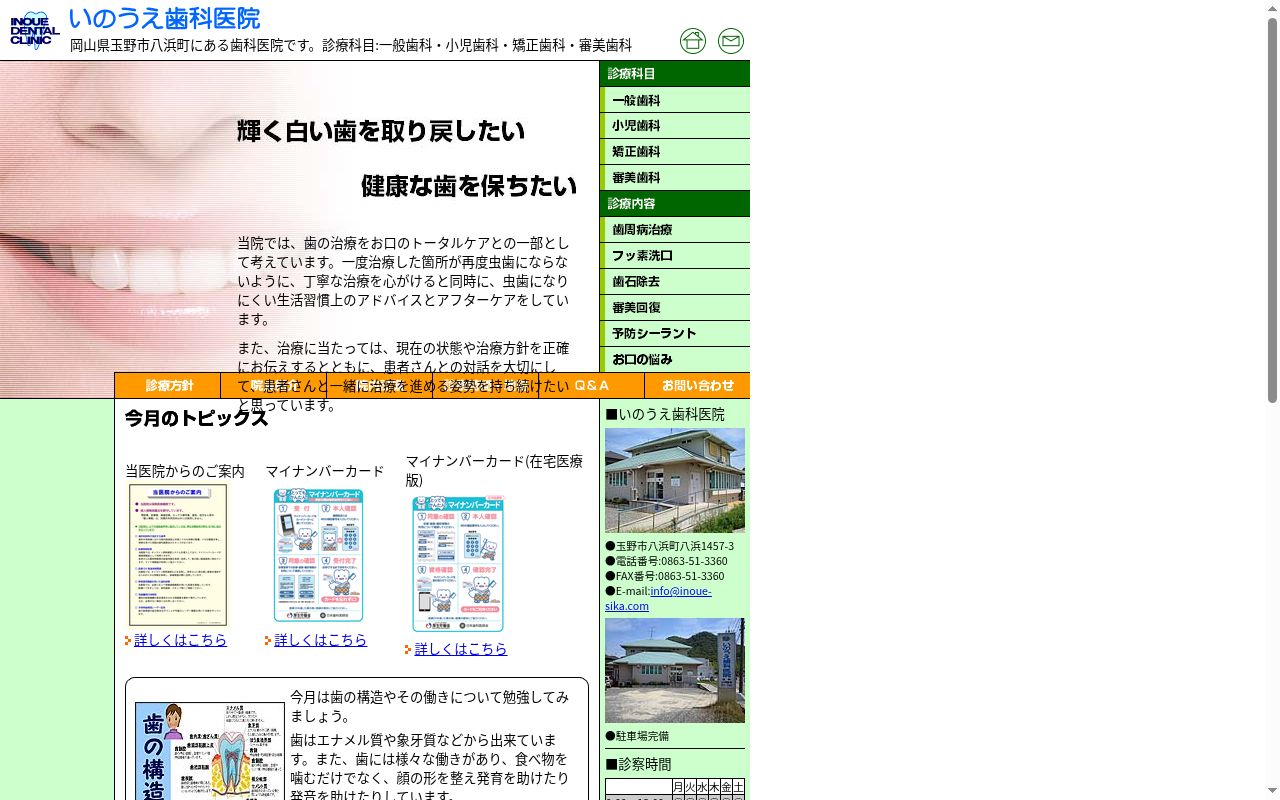Open 予防シーラント menu item
Image resolution: width=1280 pixels, height=800 pixels.
pos(675,334)
